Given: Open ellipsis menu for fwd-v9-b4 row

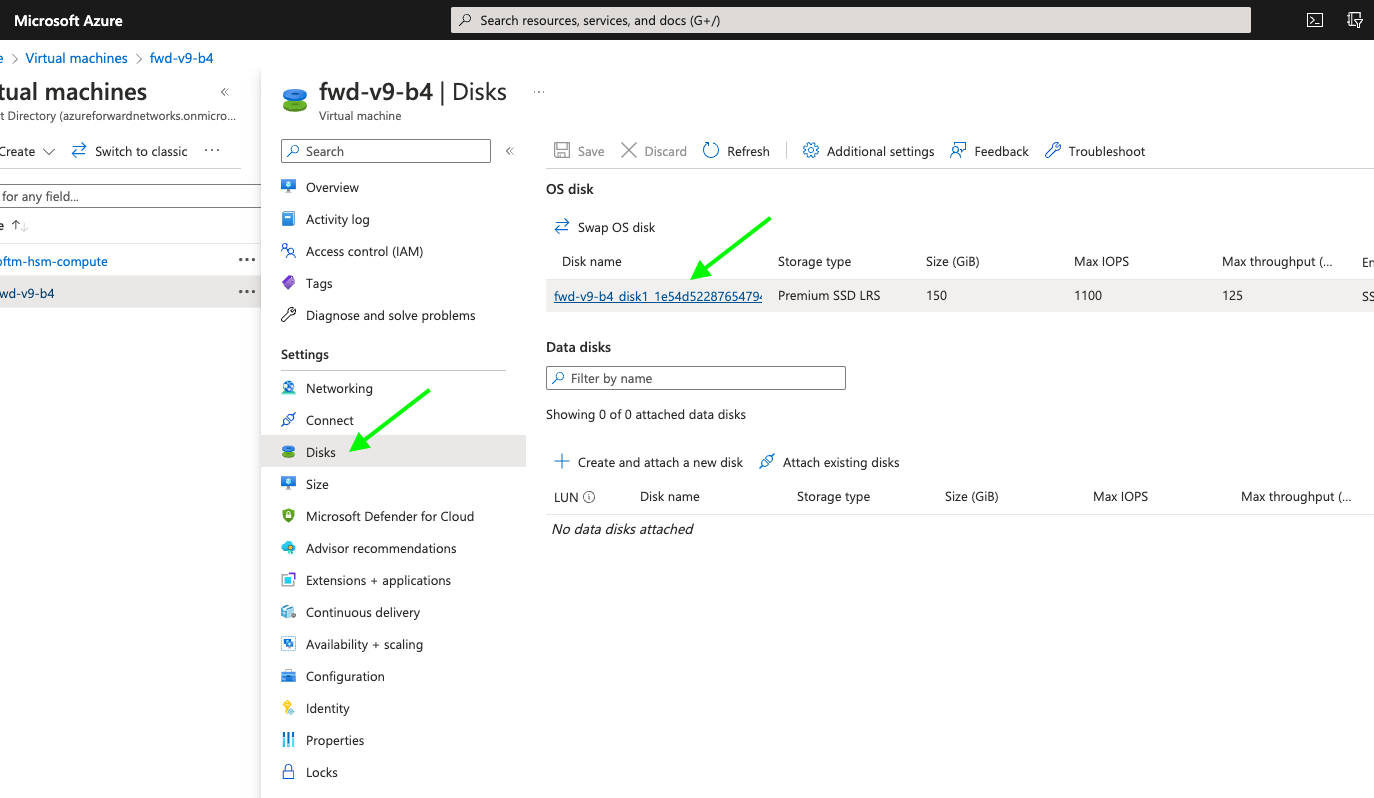Looking at the screenshot, I should pyautogui.click(x=246, y=293).
